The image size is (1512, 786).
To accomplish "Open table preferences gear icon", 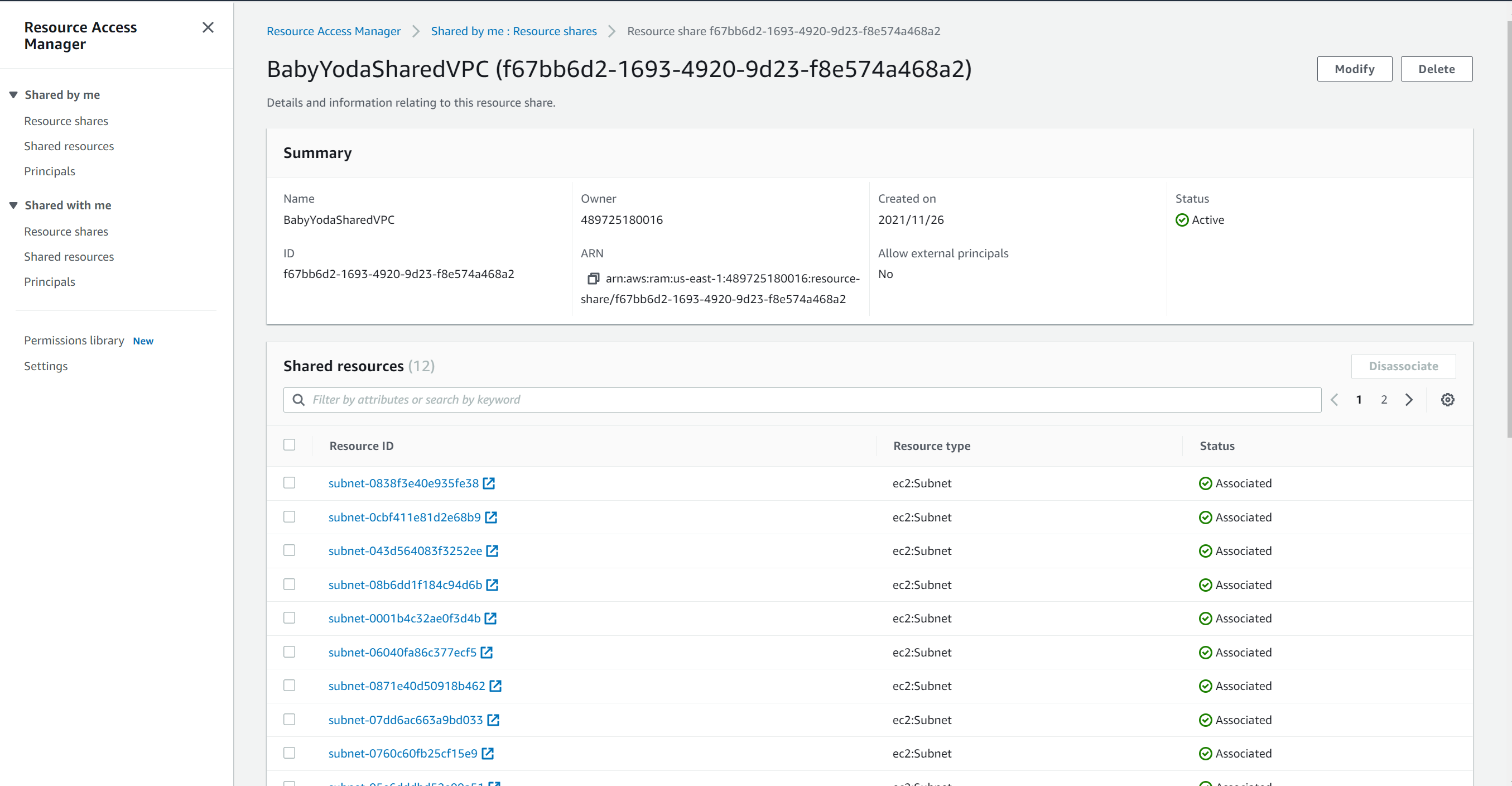I will pos(1447,400).
